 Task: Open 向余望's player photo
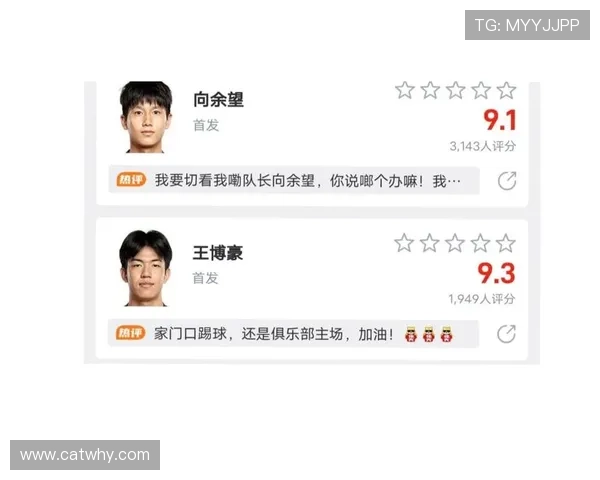[146, 117]
